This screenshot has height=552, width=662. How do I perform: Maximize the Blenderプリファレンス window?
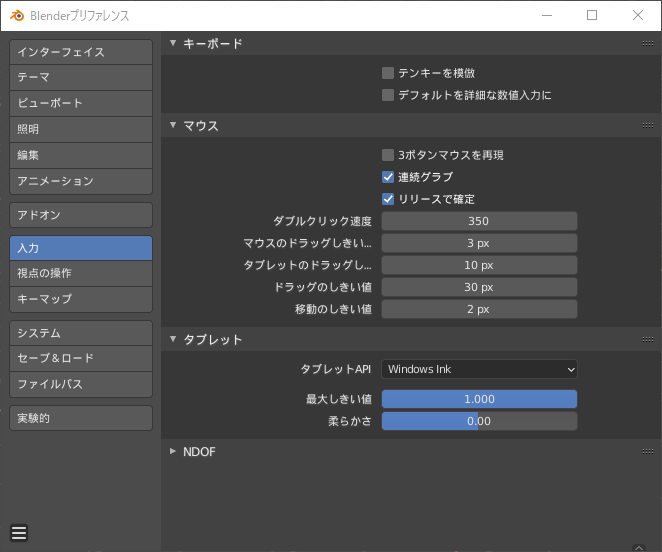592,16
